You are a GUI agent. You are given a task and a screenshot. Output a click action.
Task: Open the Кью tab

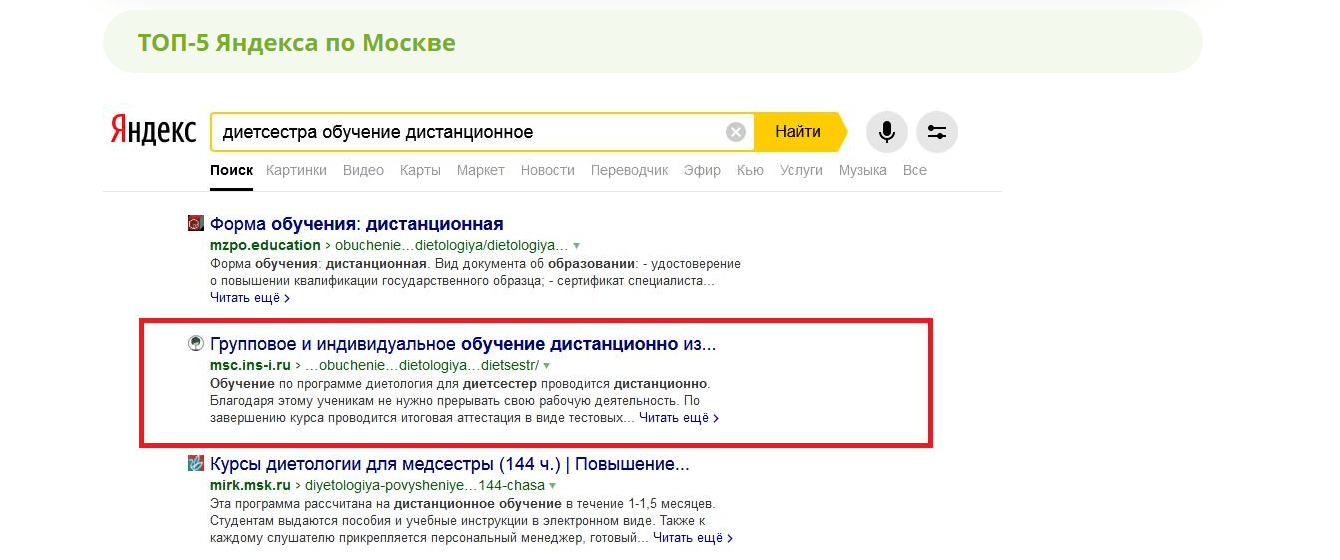(x=750, y=170)
